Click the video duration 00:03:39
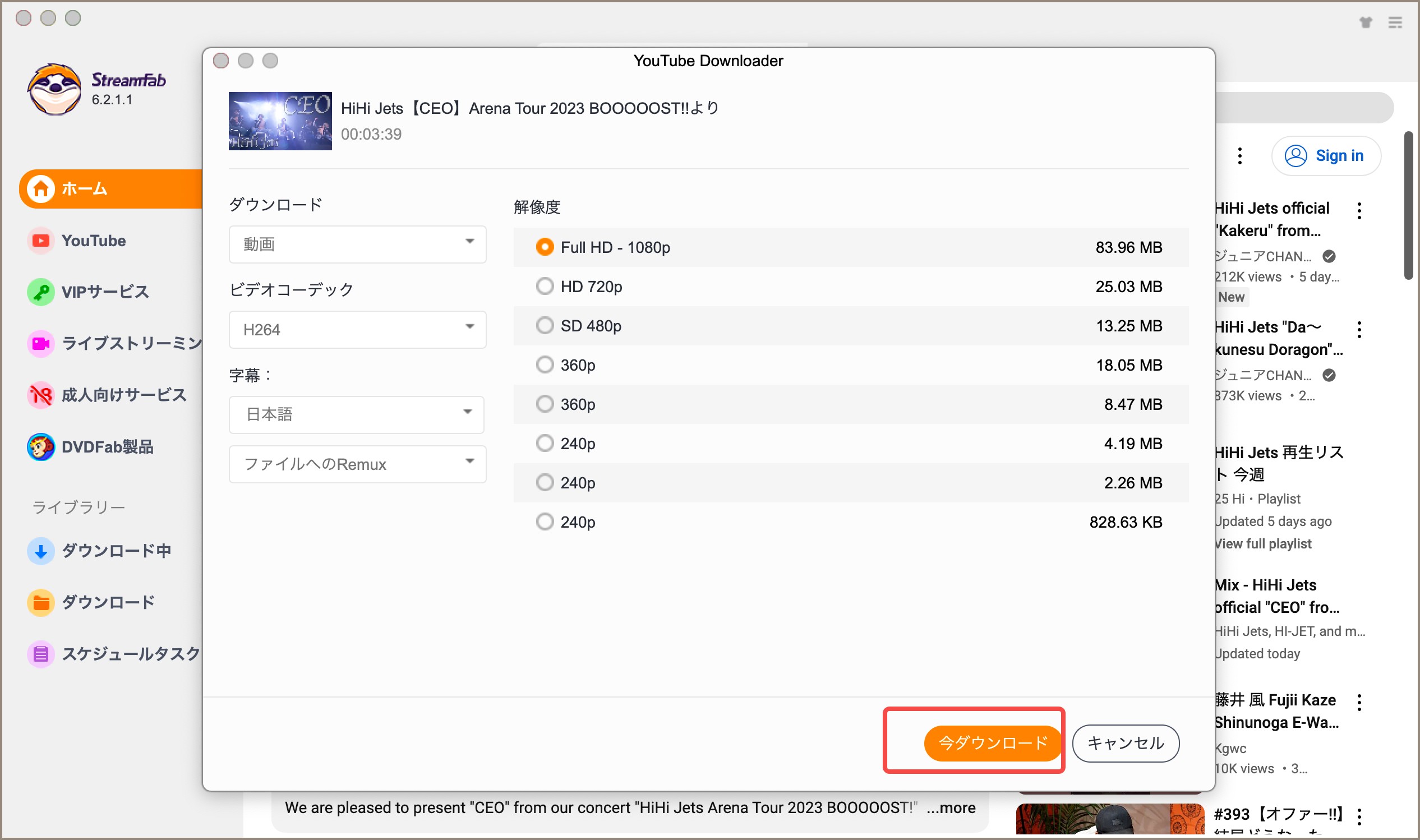 pyautogui.click(x=371, y=134)
